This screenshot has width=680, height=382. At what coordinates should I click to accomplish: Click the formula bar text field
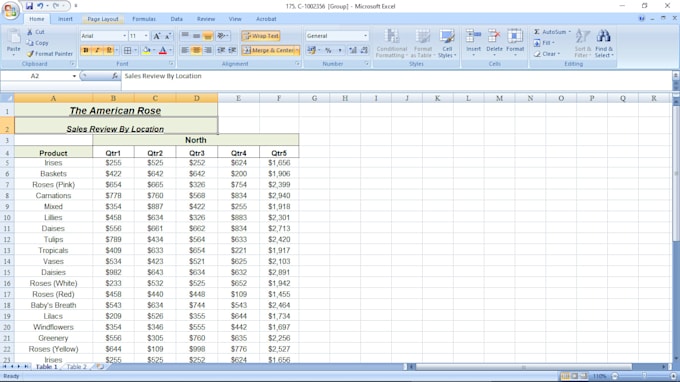point(397,76)
